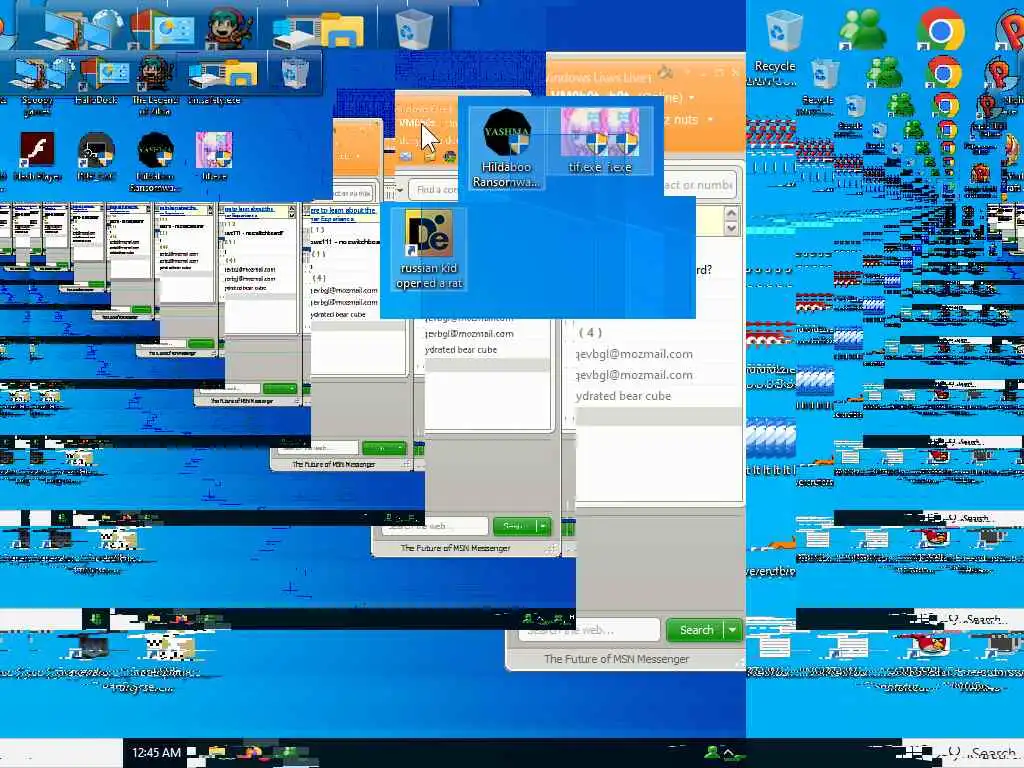Screen dimensions: 1024x768
Task: Launch the largest green MSN Messenger people icon
Action: click(x=862, y=29)
